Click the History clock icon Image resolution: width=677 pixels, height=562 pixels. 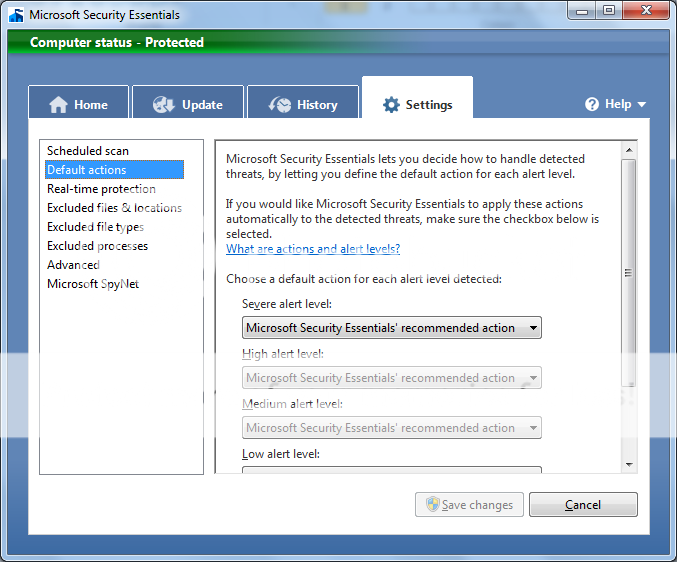point(280,104)
